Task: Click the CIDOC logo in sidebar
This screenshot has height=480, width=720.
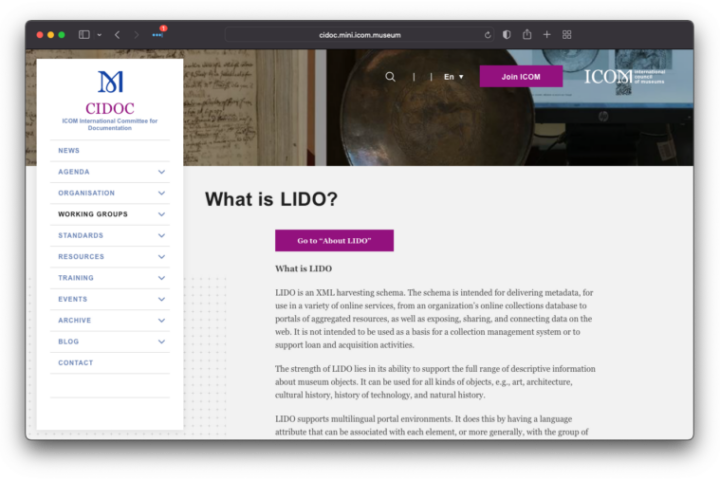Action: pyautogui.click(x=110, y=97)
